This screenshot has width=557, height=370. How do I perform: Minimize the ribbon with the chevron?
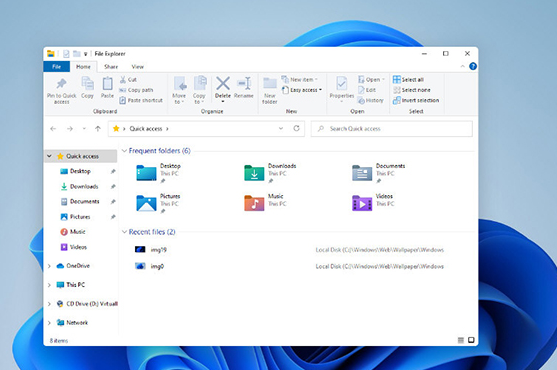(463, 66)
